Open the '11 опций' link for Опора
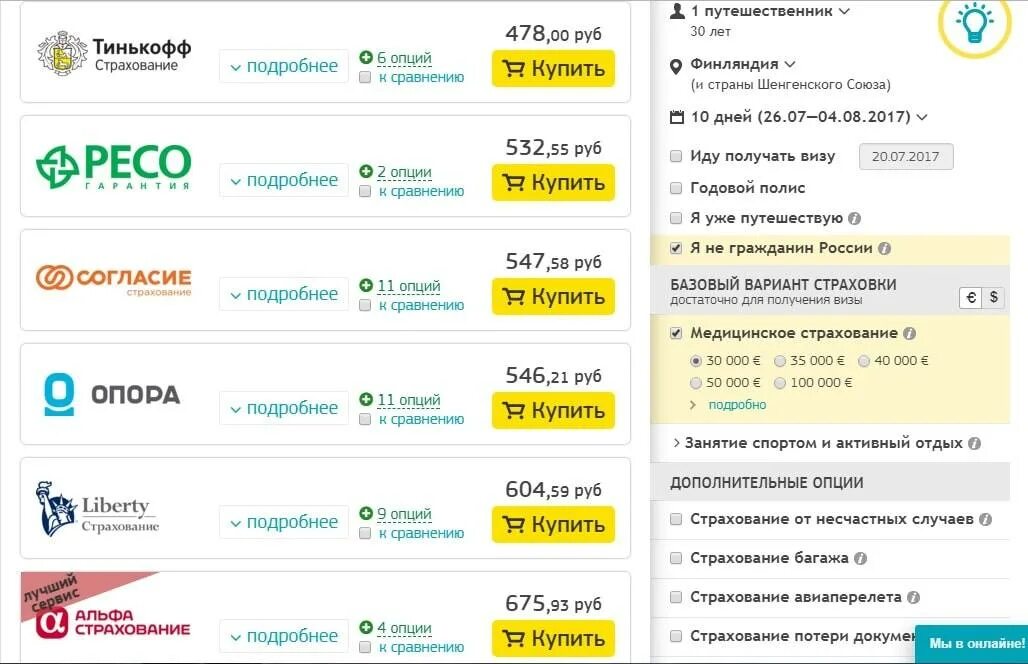Screen dimensions: 1028x664 coord(408,400)
